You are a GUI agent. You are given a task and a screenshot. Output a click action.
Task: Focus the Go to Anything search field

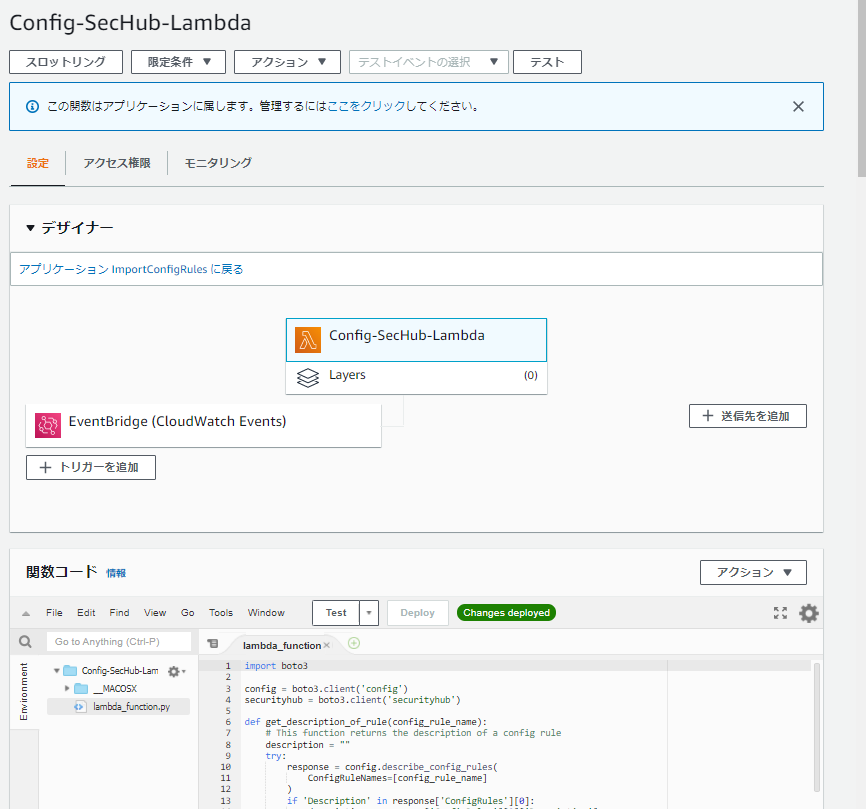pyautogui.click(x=119, y=642)
